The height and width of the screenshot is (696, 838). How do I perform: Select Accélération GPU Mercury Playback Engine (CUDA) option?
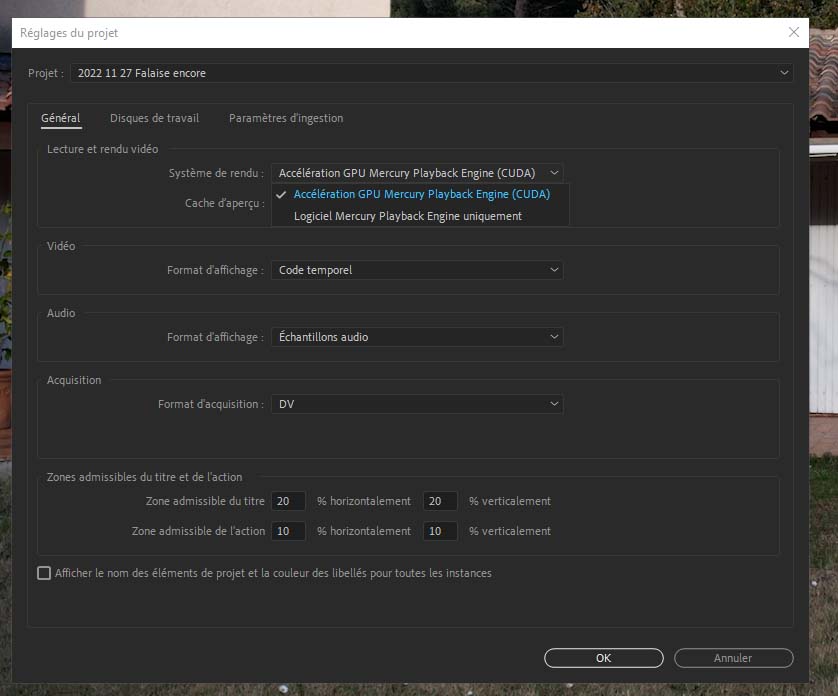click(x=421, y=194)
